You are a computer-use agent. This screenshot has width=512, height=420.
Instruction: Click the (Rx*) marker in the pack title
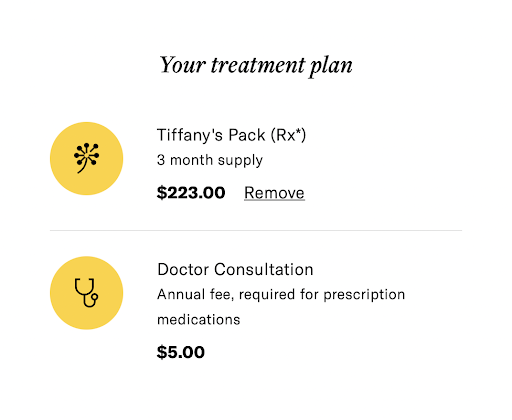(288, 135)
